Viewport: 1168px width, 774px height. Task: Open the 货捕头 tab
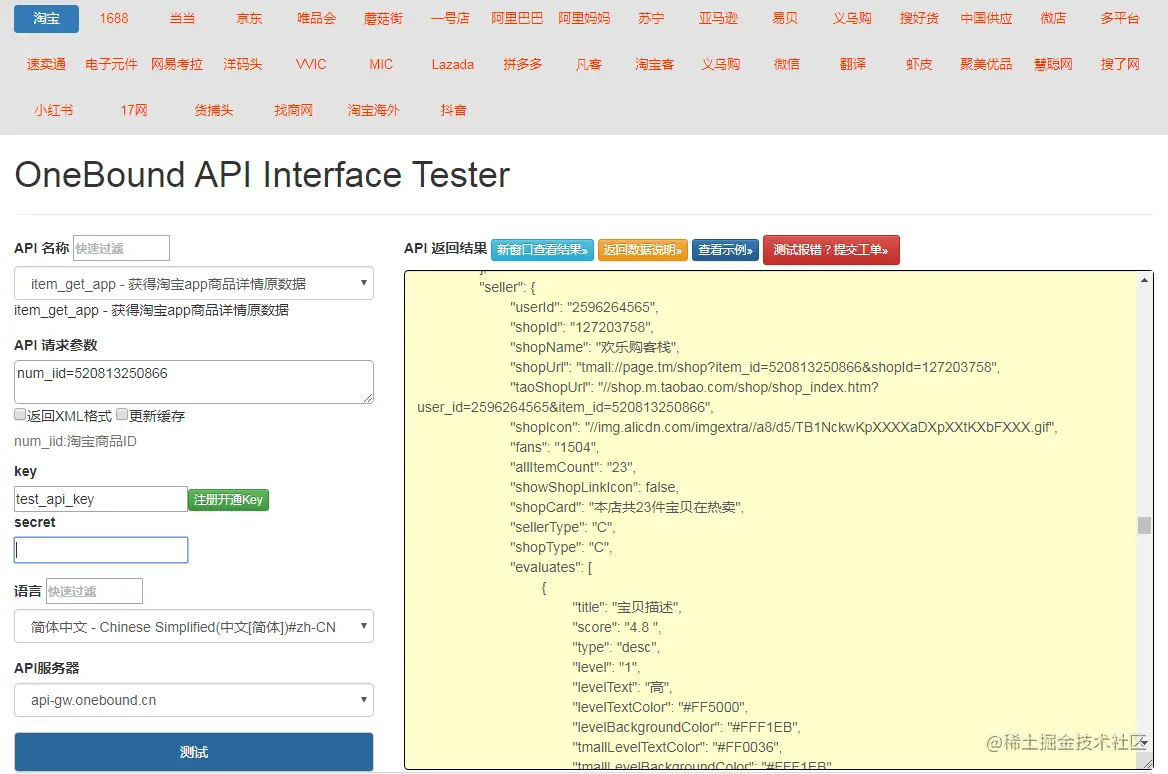pyautogui.click(x=214, y=110)
